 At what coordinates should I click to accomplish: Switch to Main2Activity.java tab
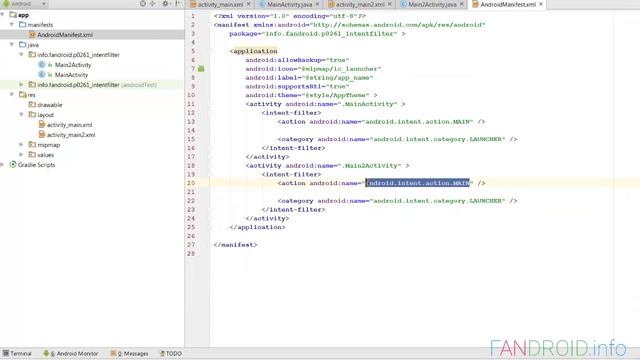click(x=432, y=4)
